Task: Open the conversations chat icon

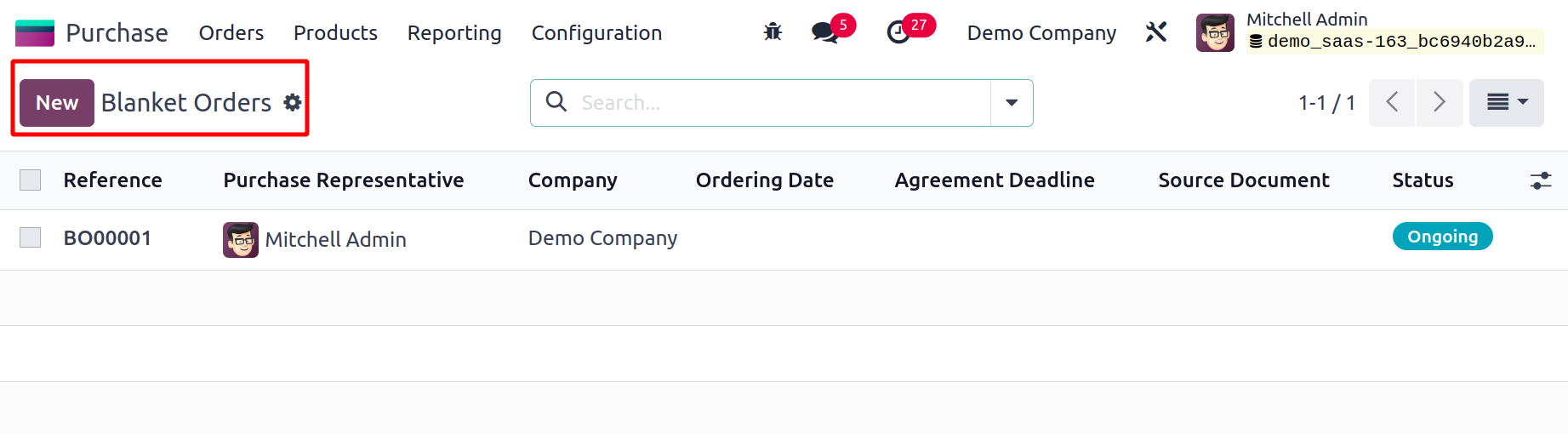Action: click(824, 33)
